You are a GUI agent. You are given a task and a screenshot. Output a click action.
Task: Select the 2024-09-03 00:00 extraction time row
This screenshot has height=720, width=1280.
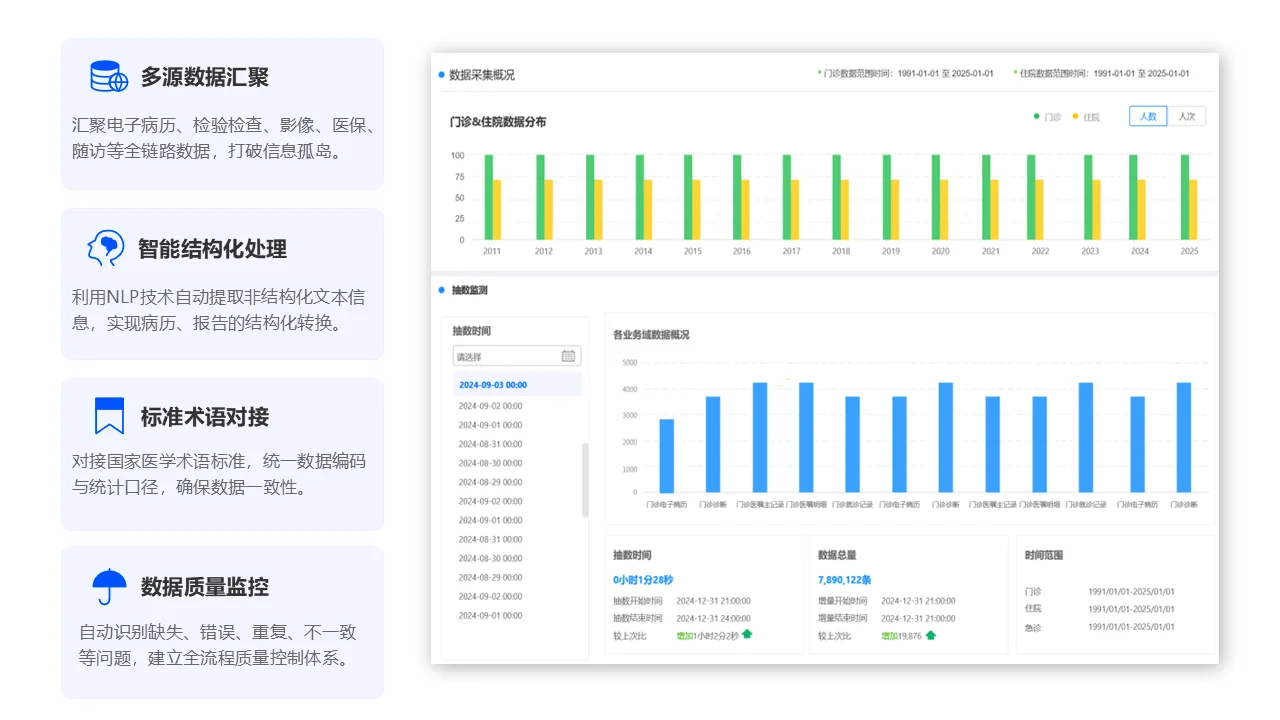[x=516, y=385]
